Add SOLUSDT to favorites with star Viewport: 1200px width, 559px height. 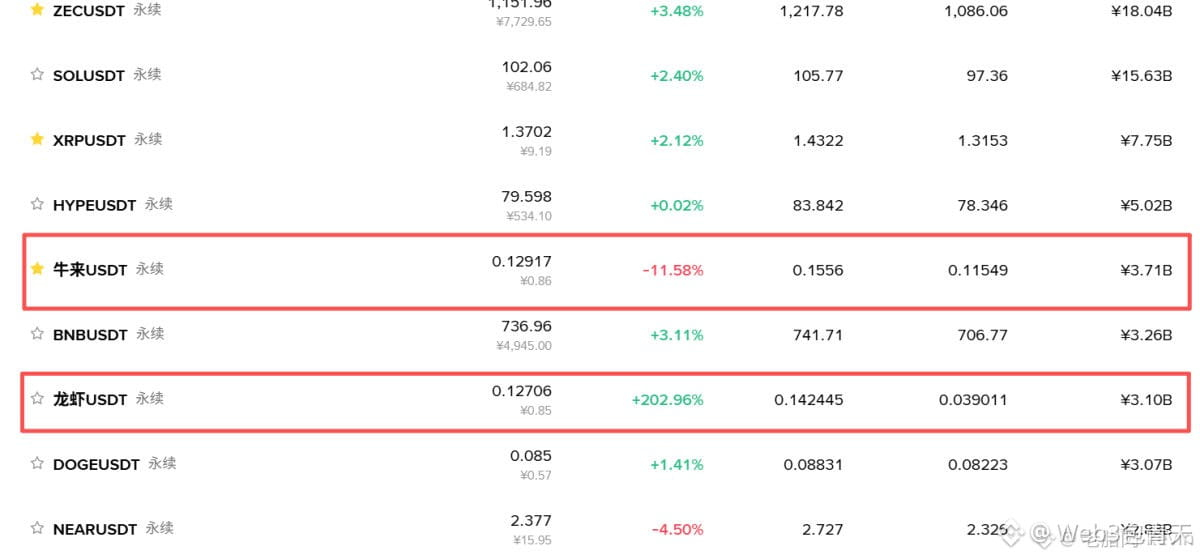pyautogui.click(x=37, y=74)
